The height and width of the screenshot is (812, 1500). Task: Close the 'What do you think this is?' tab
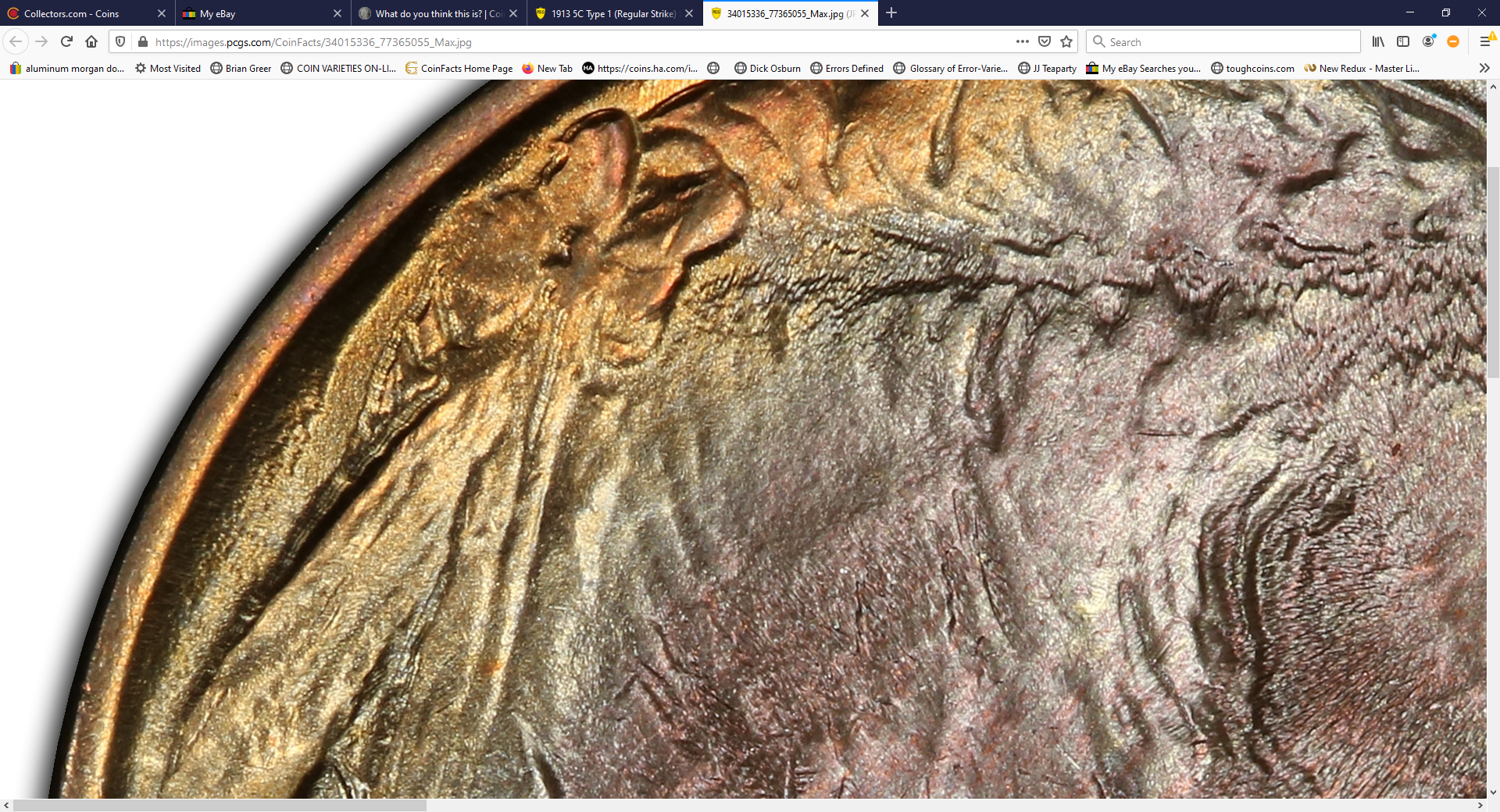[x=513, y=13]
